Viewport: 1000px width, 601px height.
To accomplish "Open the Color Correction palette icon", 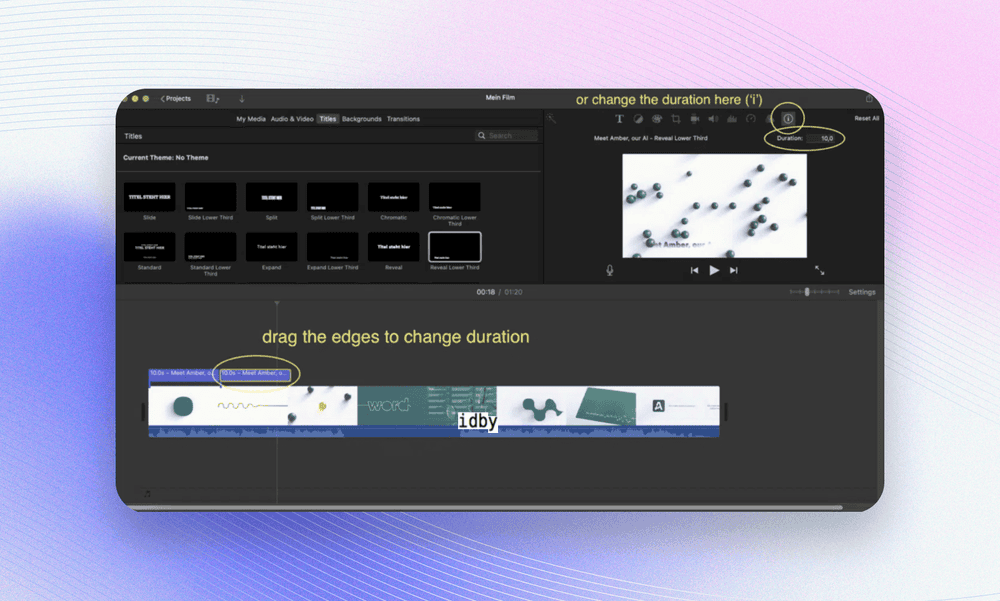I will (657, 118).
